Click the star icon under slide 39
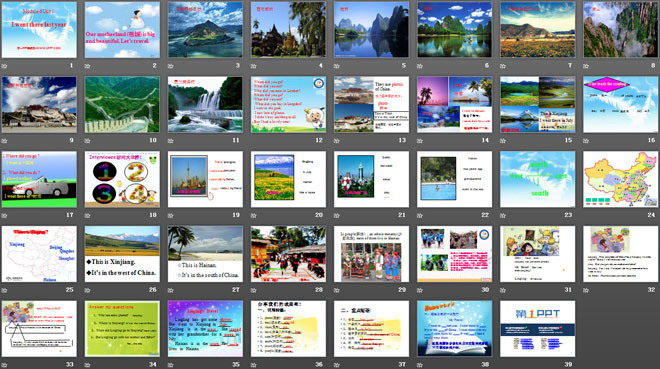This screenshot has width=660, height=369. click(503, 365)
